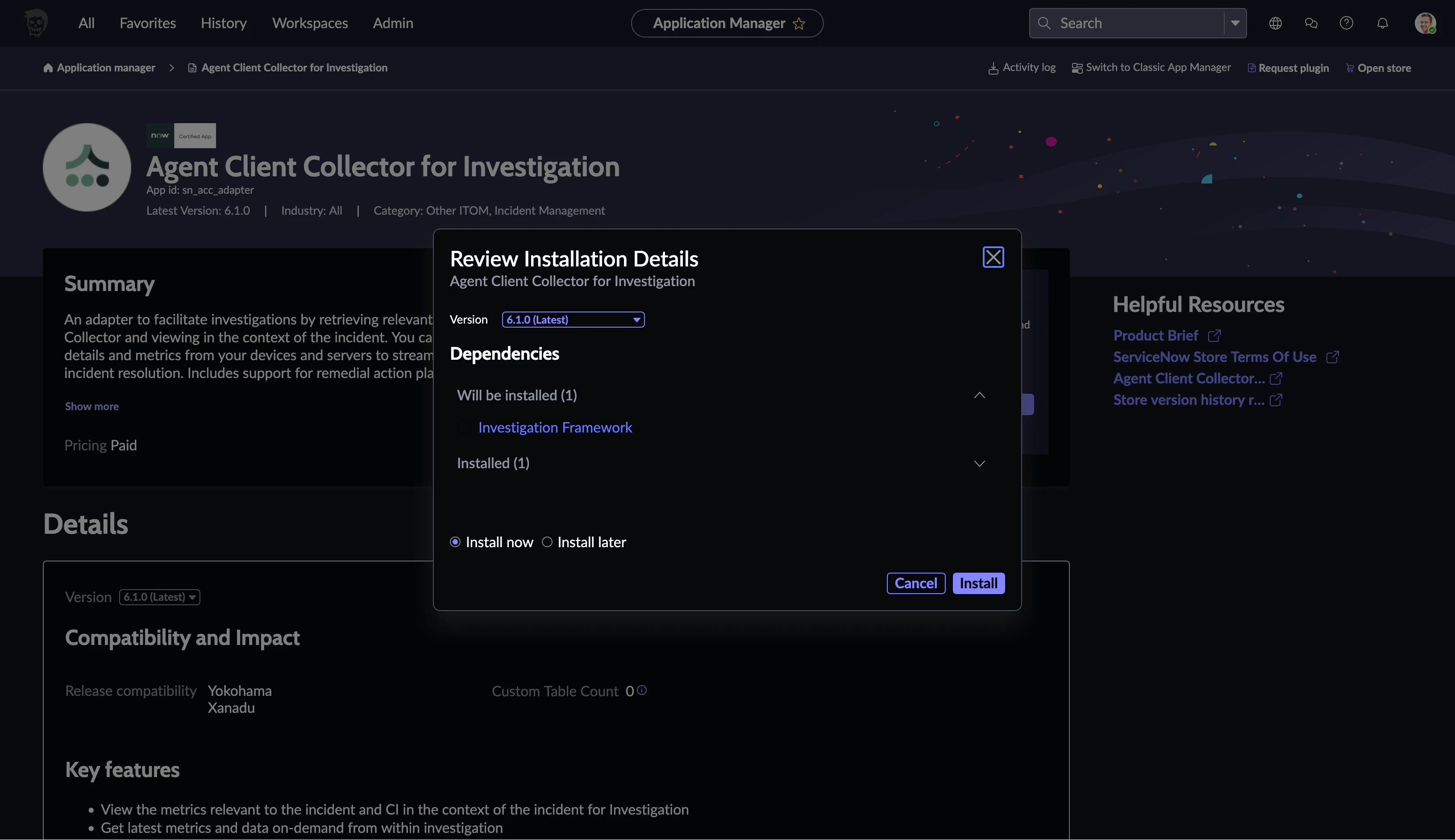Viewport: 1455px width, 840px height.
Task: Select the Install later radio button
Action: [547, 542]
